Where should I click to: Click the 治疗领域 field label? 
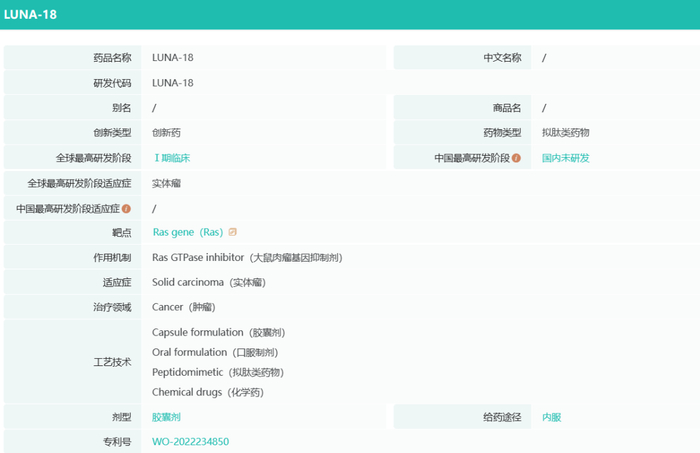112,307
